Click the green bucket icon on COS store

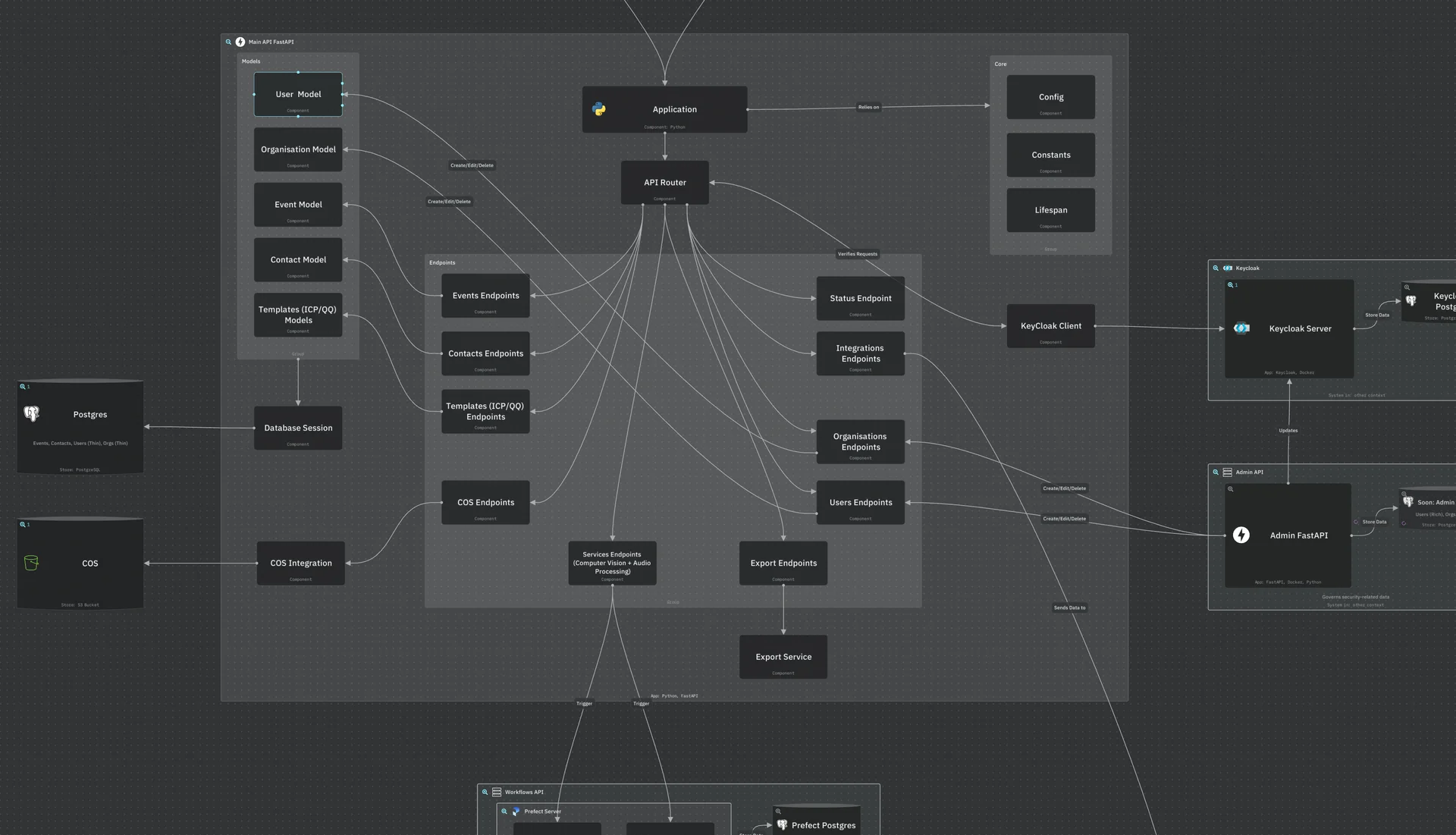[31, 563]
